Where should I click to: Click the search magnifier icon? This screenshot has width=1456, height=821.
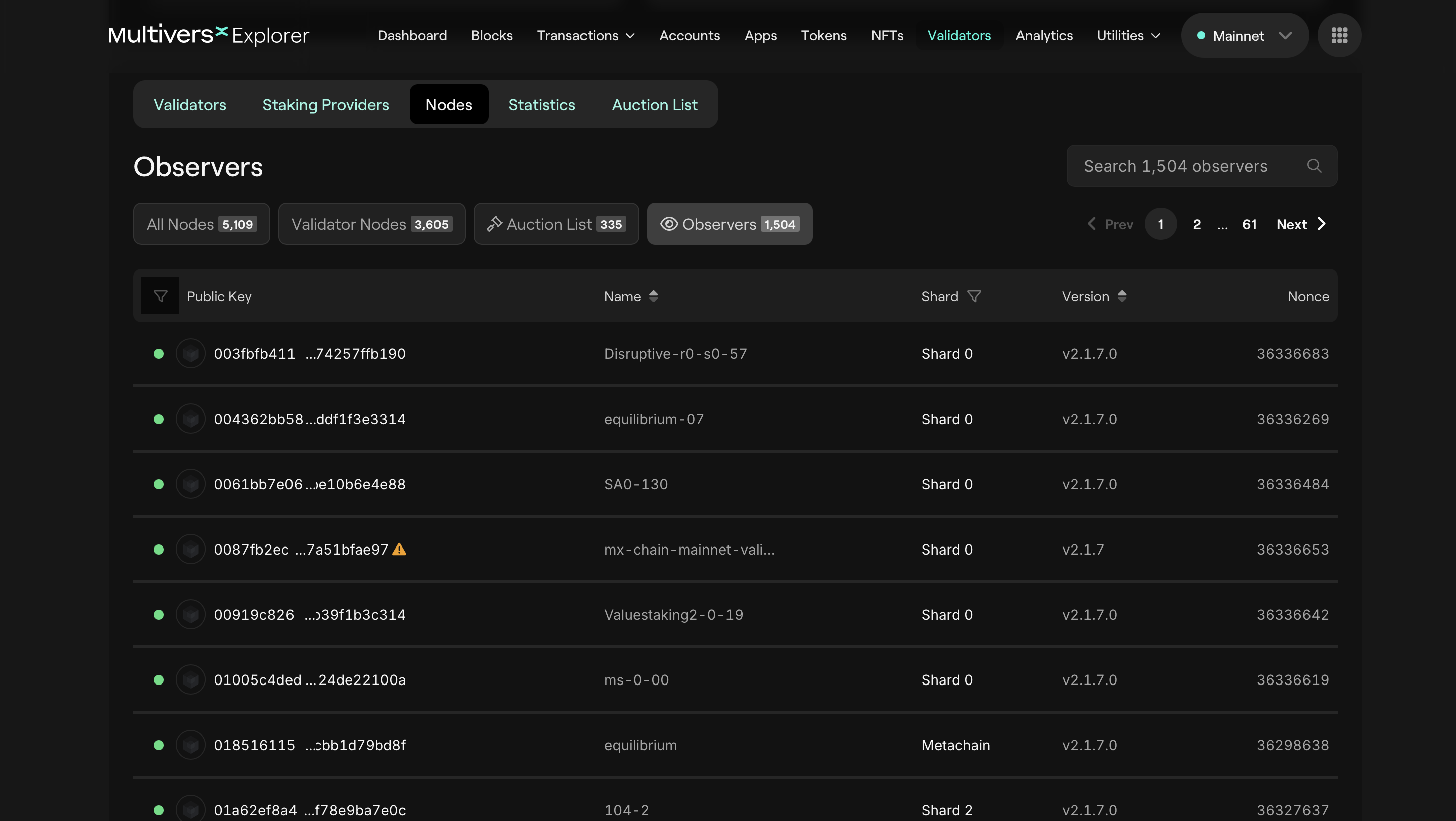[x=1314, y=166]
